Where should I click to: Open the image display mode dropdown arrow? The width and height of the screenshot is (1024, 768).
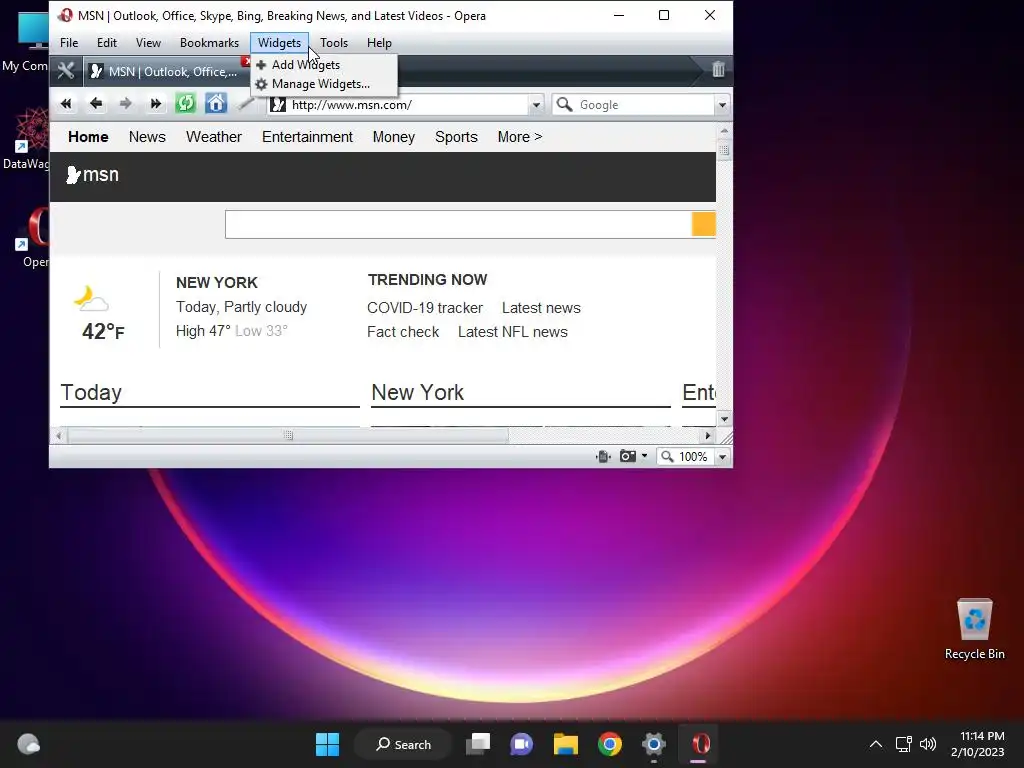coord(645,456)
